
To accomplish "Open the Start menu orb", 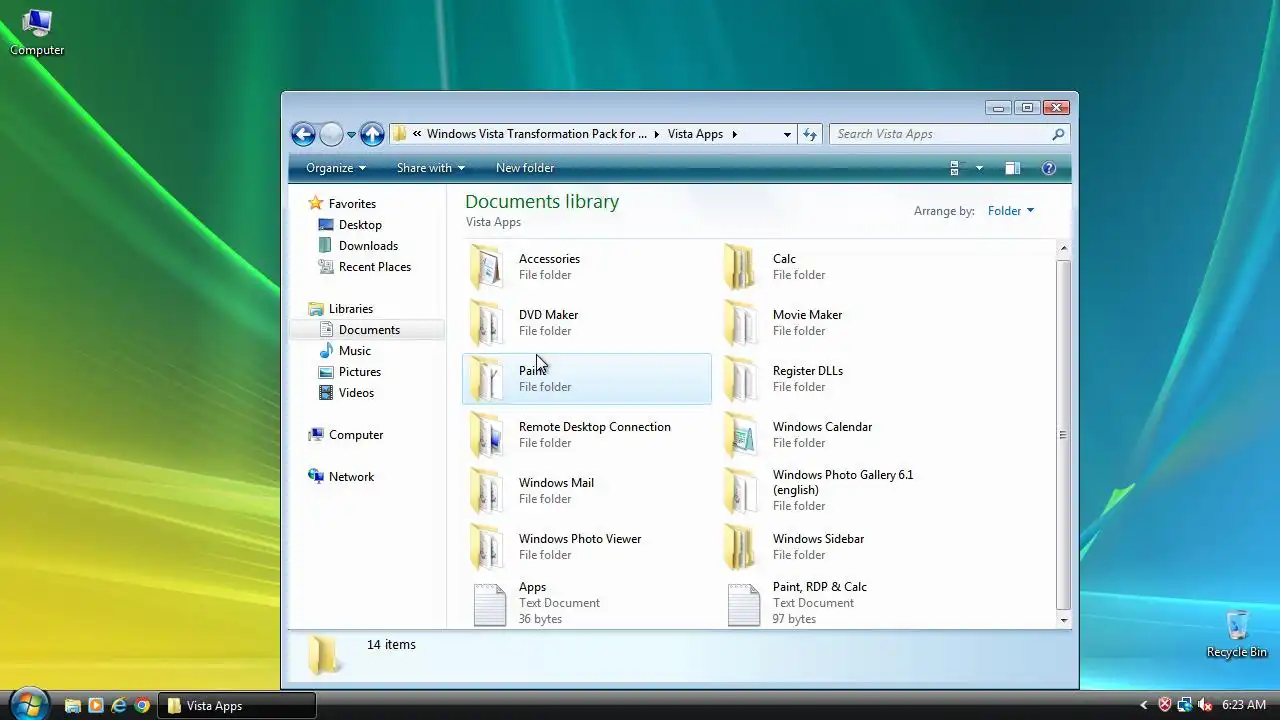I will [x=28, y=703].
